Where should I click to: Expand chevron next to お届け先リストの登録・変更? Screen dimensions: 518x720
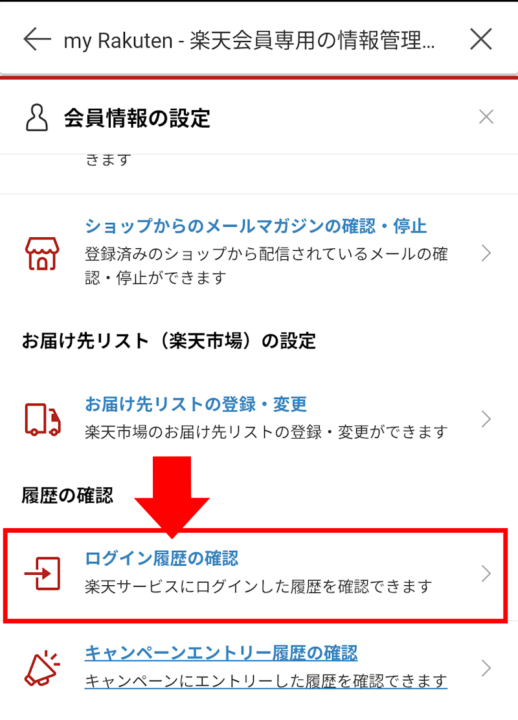tap(486, 419)
